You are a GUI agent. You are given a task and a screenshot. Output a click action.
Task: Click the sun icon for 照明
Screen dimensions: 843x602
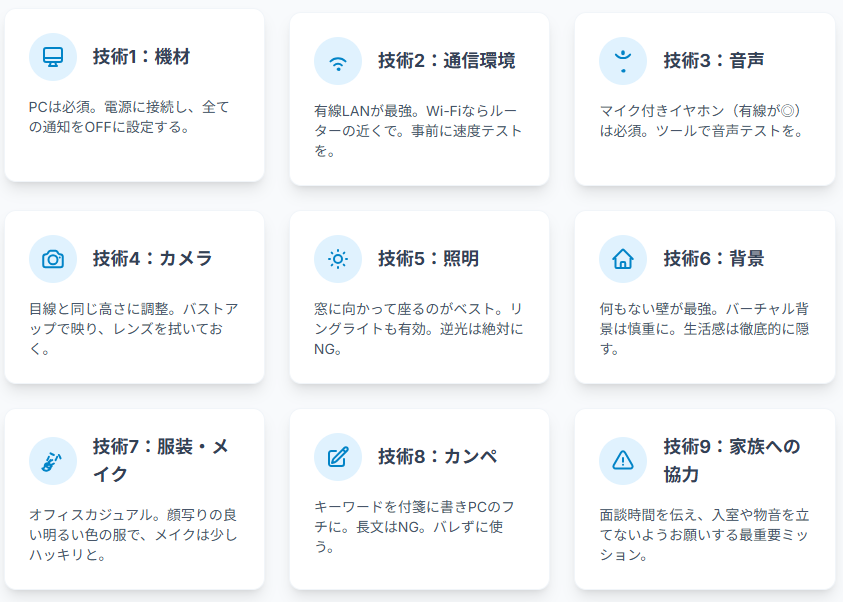pyautogui.click(x=338, y=259)
